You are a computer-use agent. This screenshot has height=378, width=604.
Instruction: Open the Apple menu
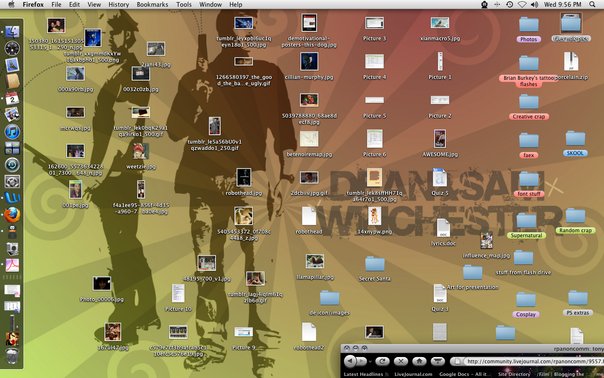tap(11, 5)
